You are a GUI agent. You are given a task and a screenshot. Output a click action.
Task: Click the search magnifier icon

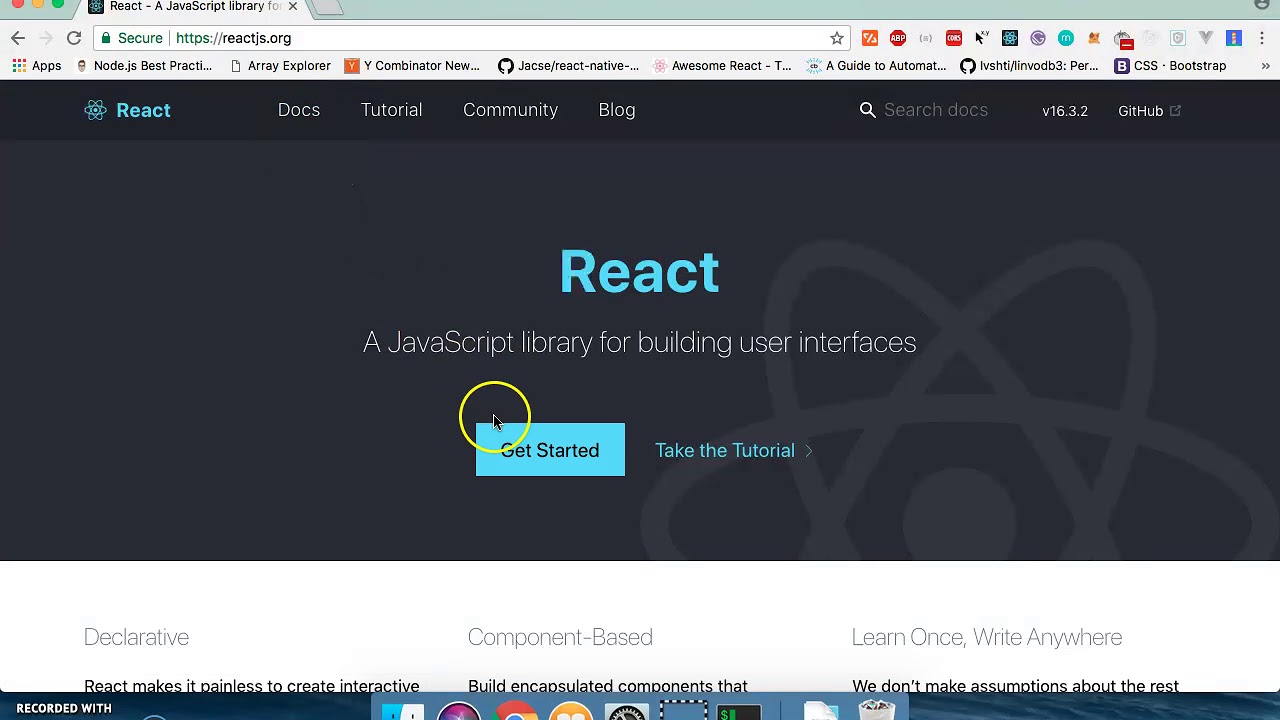click(x=868, y=110)
